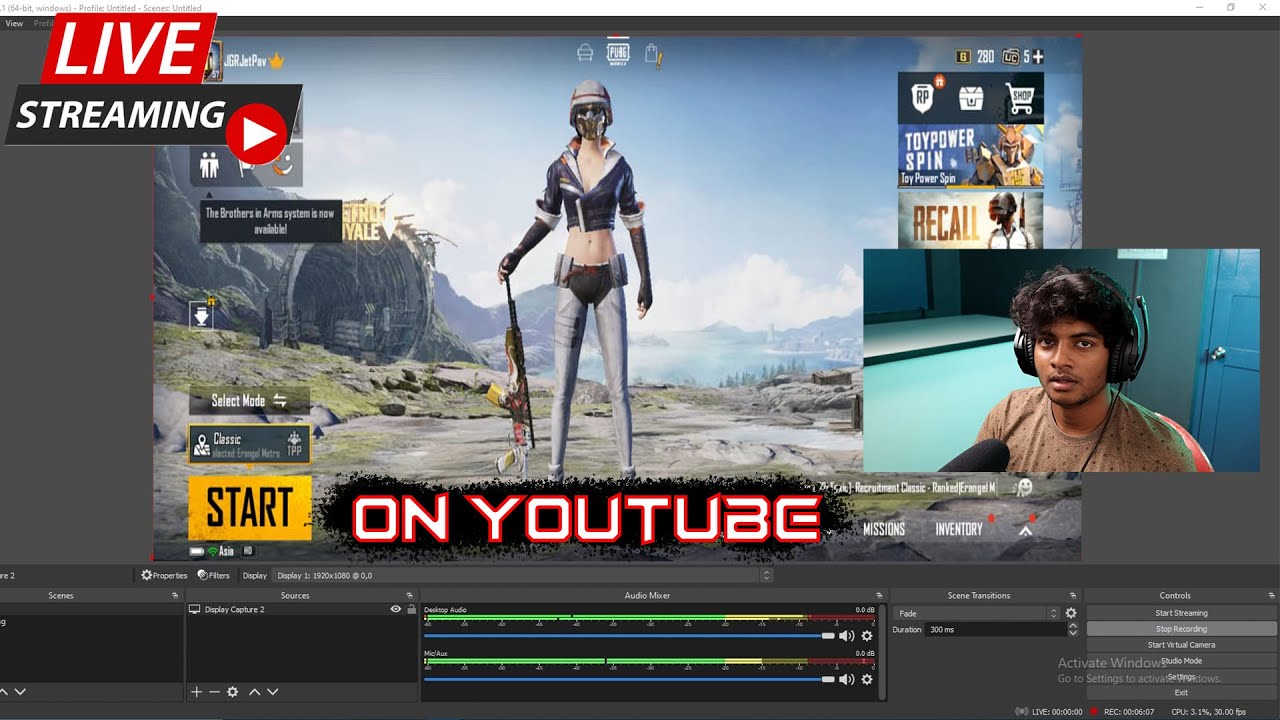The image size is (1280, 720).
Task: Click the JGRJetPav player name
Action: point(246,61)
